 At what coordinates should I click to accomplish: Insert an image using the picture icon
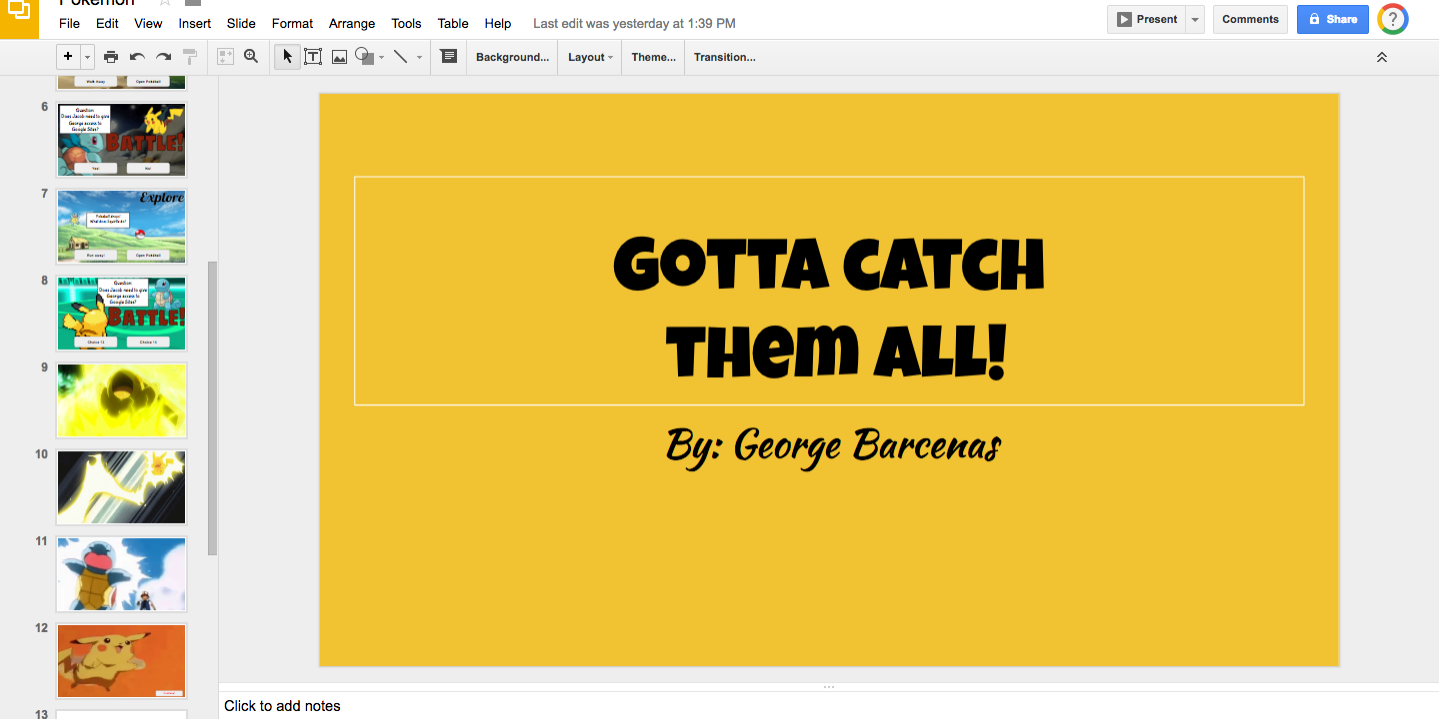point(339,57)
